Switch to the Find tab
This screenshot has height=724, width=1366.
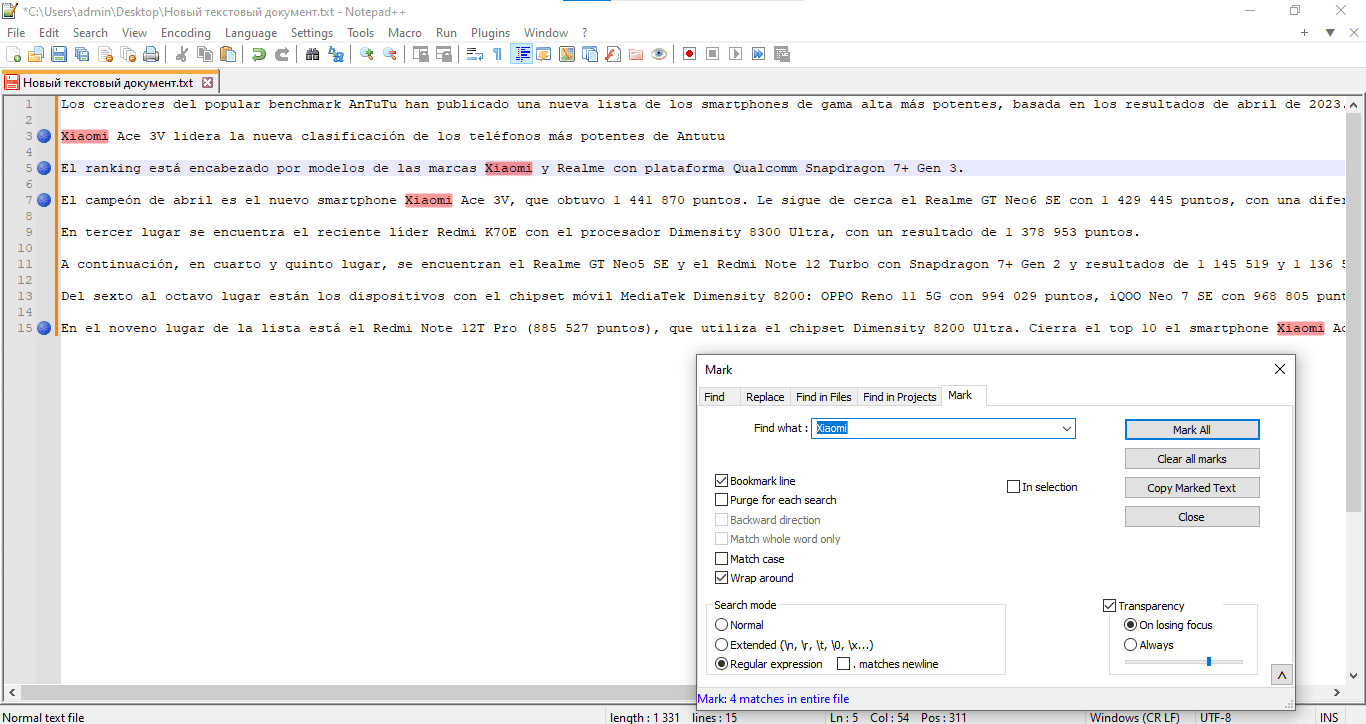click(x=715, y=397)
